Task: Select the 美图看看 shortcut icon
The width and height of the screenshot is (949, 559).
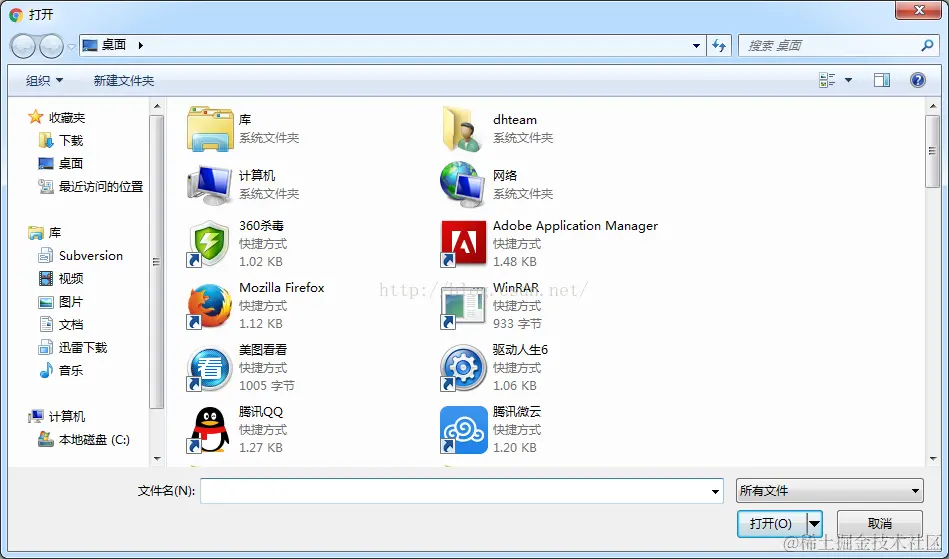Action: pyautogui.click(x=209, y=368)
